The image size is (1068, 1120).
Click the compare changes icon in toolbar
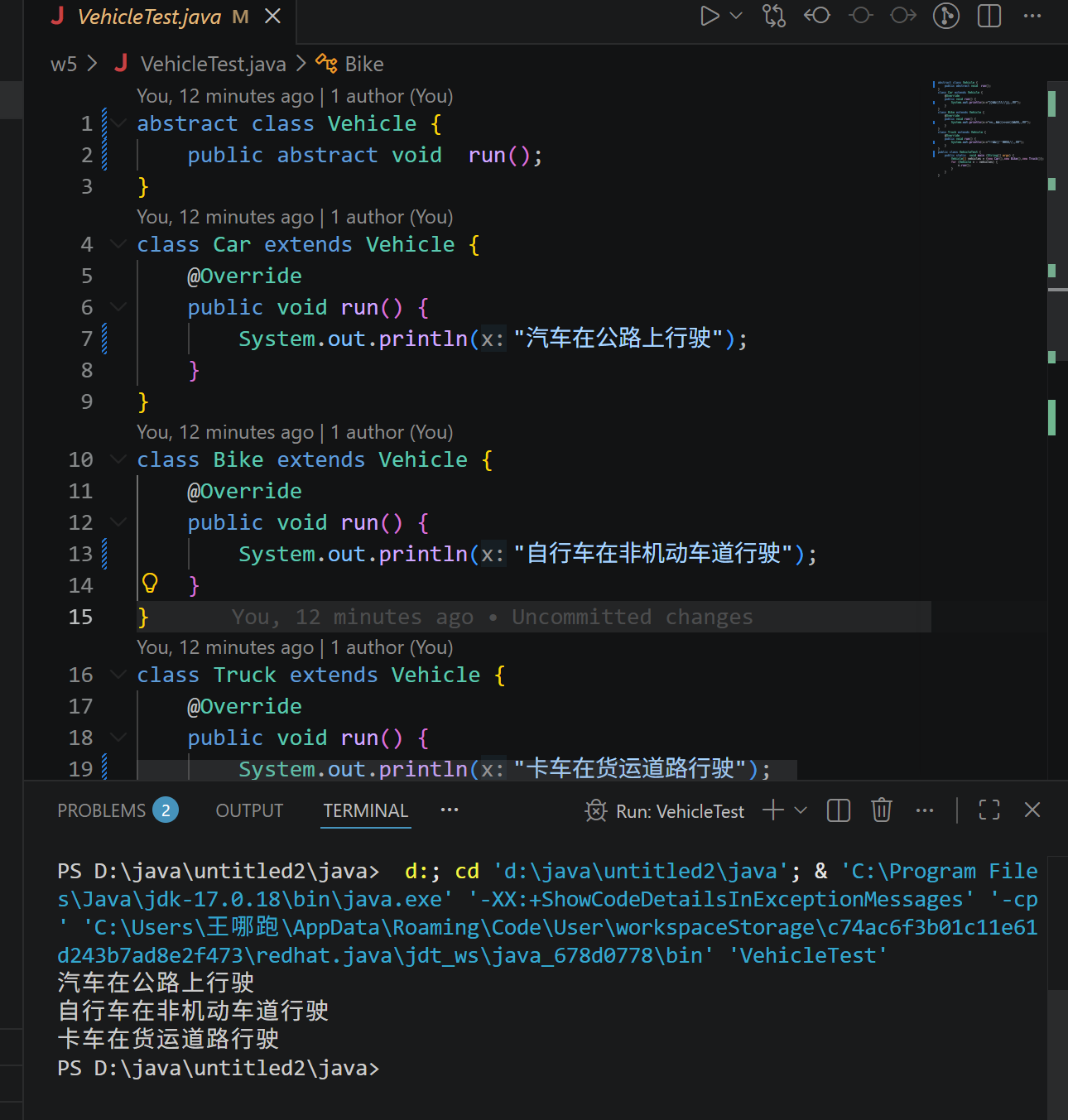(x=774, y=16)
